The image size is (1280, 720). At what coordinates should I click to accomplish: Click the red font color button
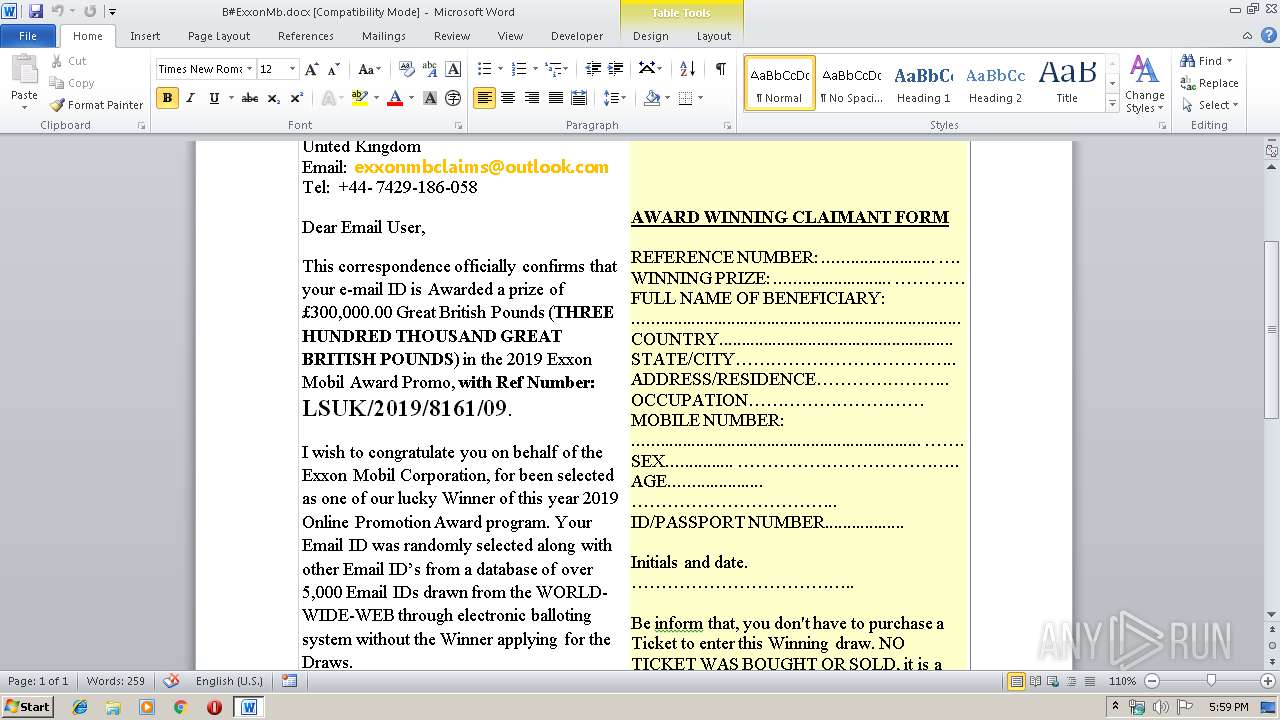click(x=395, y=98)
